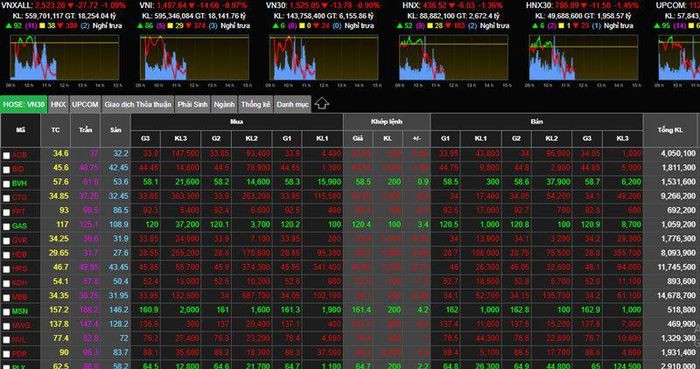Click ask volume 37,900
Screen dimensions: 700x369
point(558,182)
